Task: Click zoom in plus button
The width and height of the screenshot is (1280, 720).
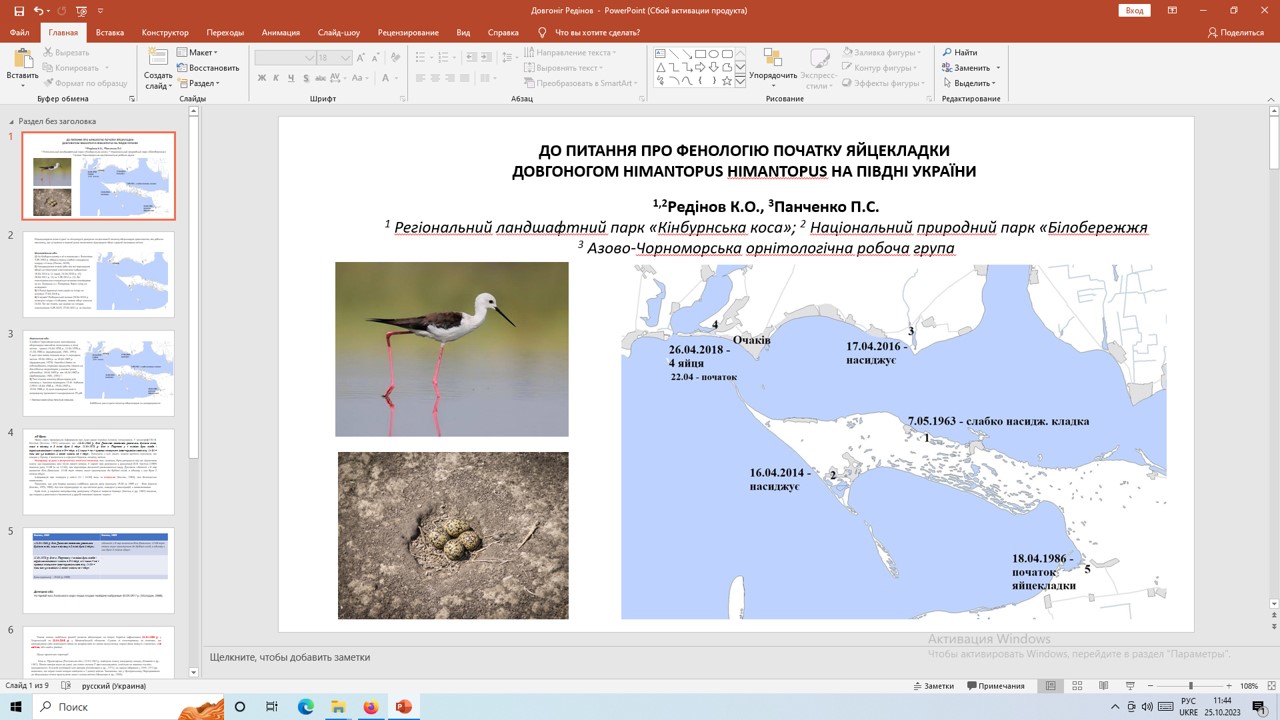Action: click(x=1229, y=686)
